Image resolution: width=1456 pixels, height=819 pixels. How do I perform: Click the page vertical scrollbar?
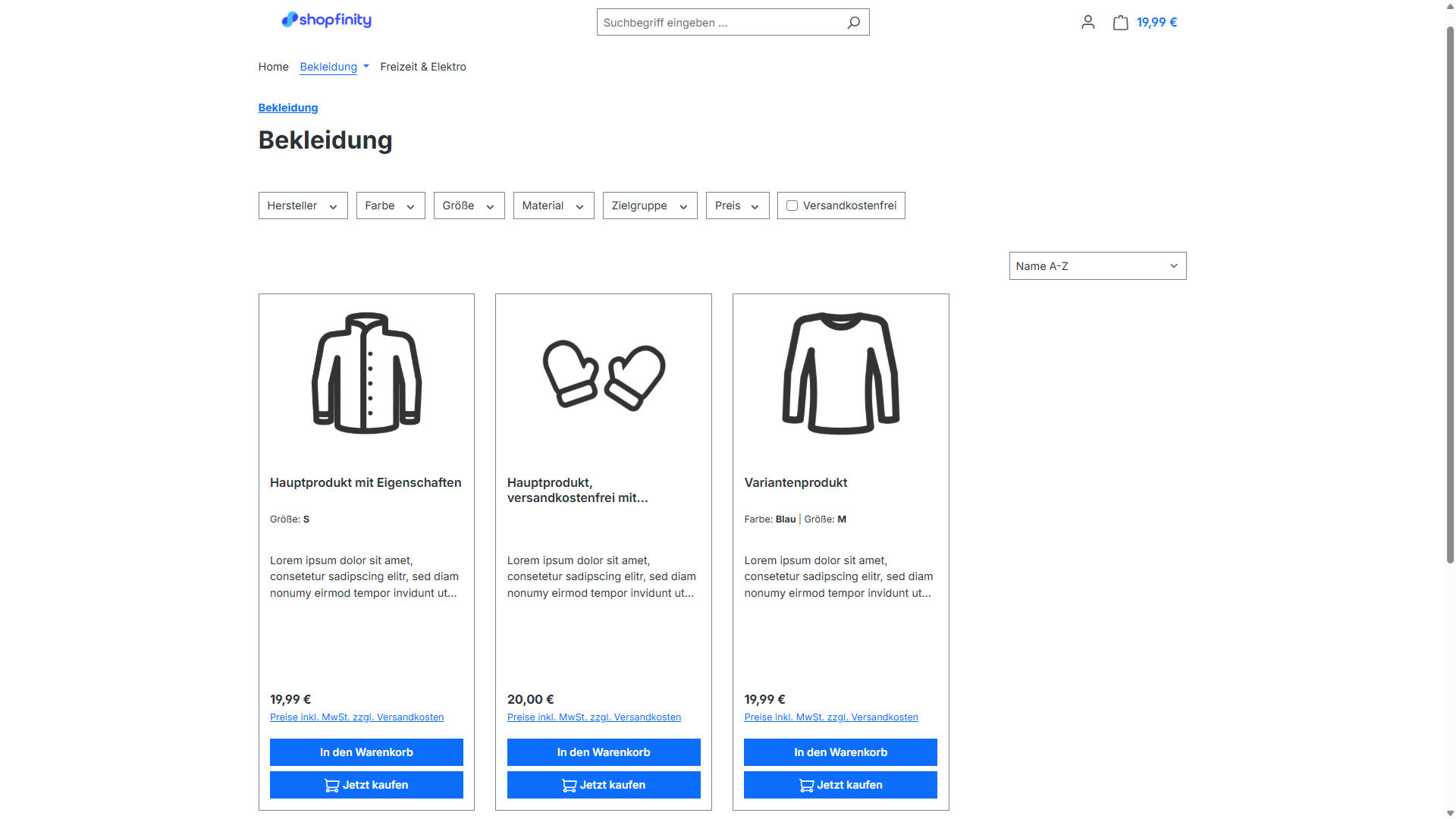click(1450, 296)
